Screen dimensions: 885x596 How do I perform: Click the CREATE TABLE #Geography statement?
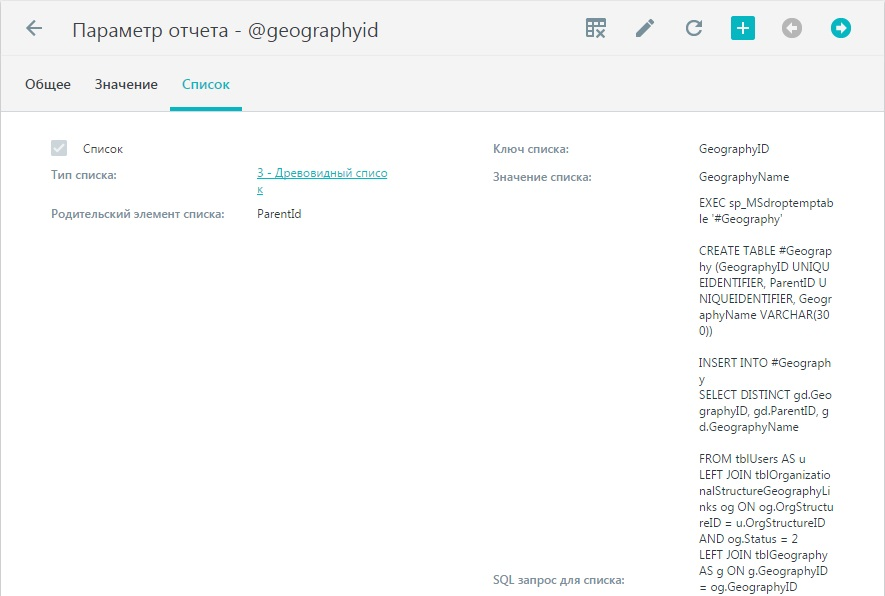[x=765, y=290]
